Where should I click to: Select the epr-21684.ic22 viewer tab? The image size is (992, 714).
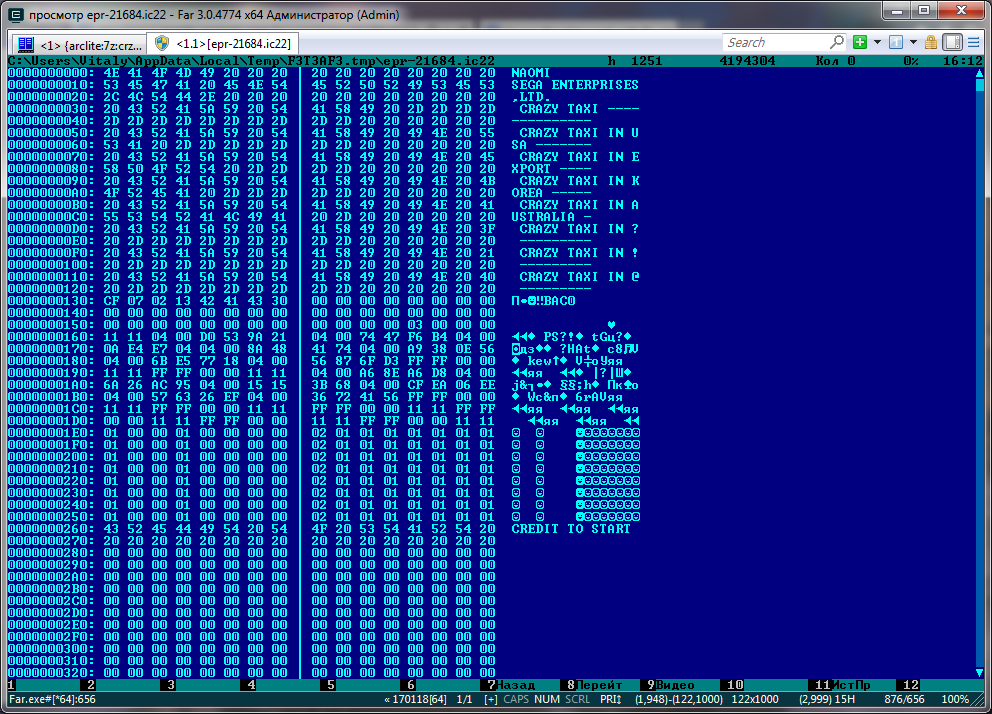coord(223,44)
